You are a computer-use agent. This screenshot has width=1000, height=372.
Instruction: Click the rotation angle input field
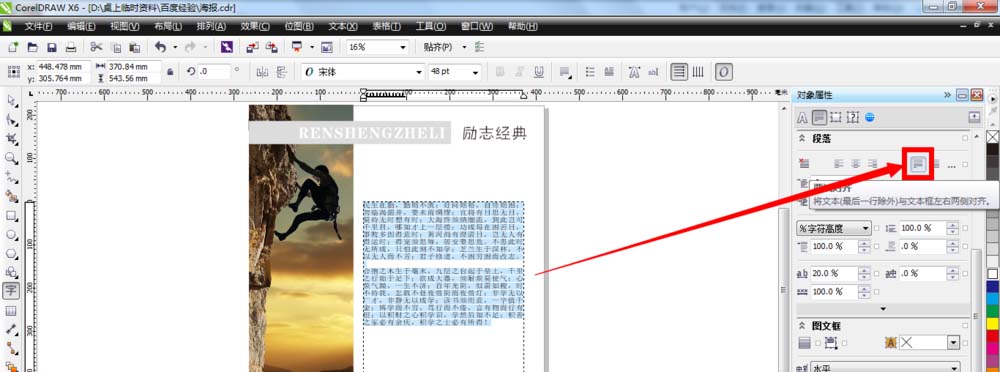(214, 72)
